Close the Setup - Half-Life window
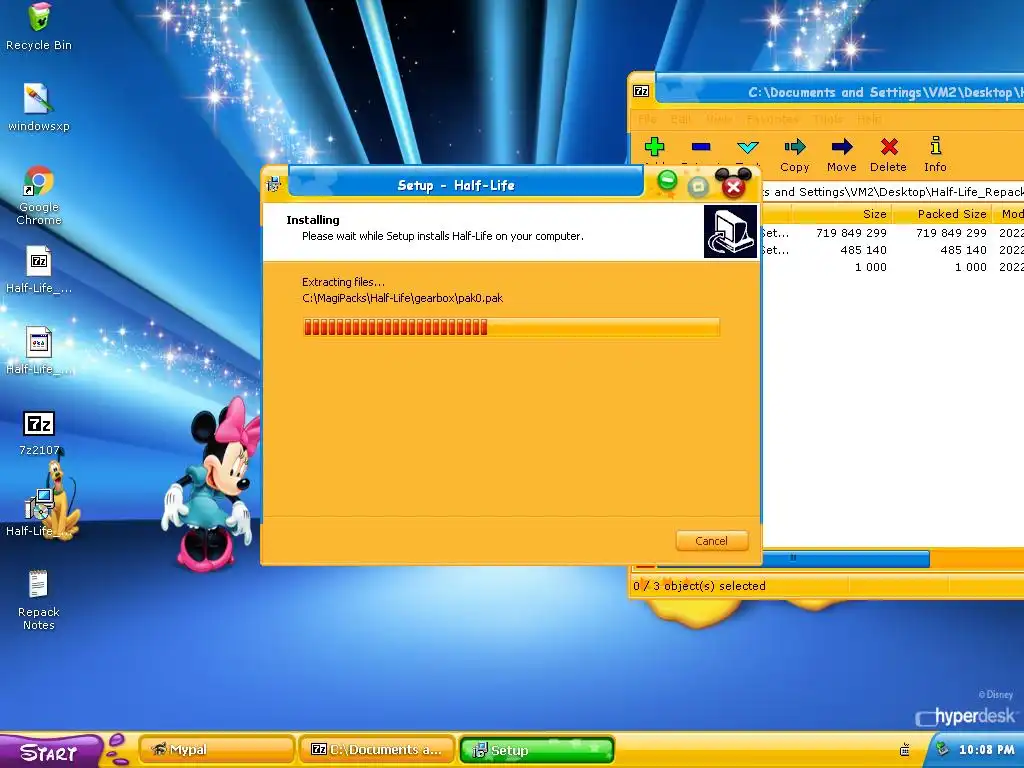1024x768 pixels. [x=733, y=187]
